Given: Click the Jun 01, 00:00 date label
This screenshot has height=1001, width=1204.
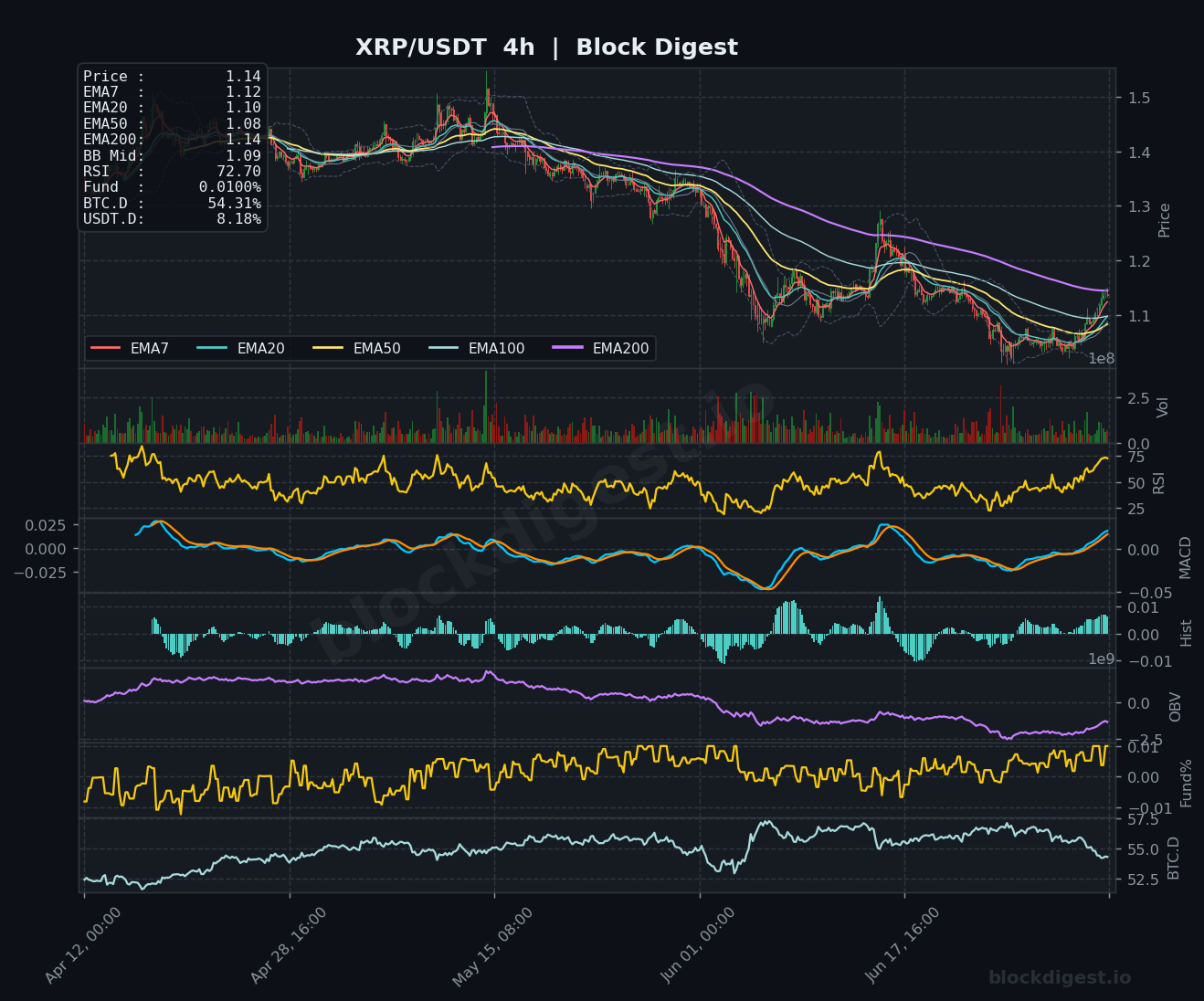Looking at the screenshot, I should (698, 946).
